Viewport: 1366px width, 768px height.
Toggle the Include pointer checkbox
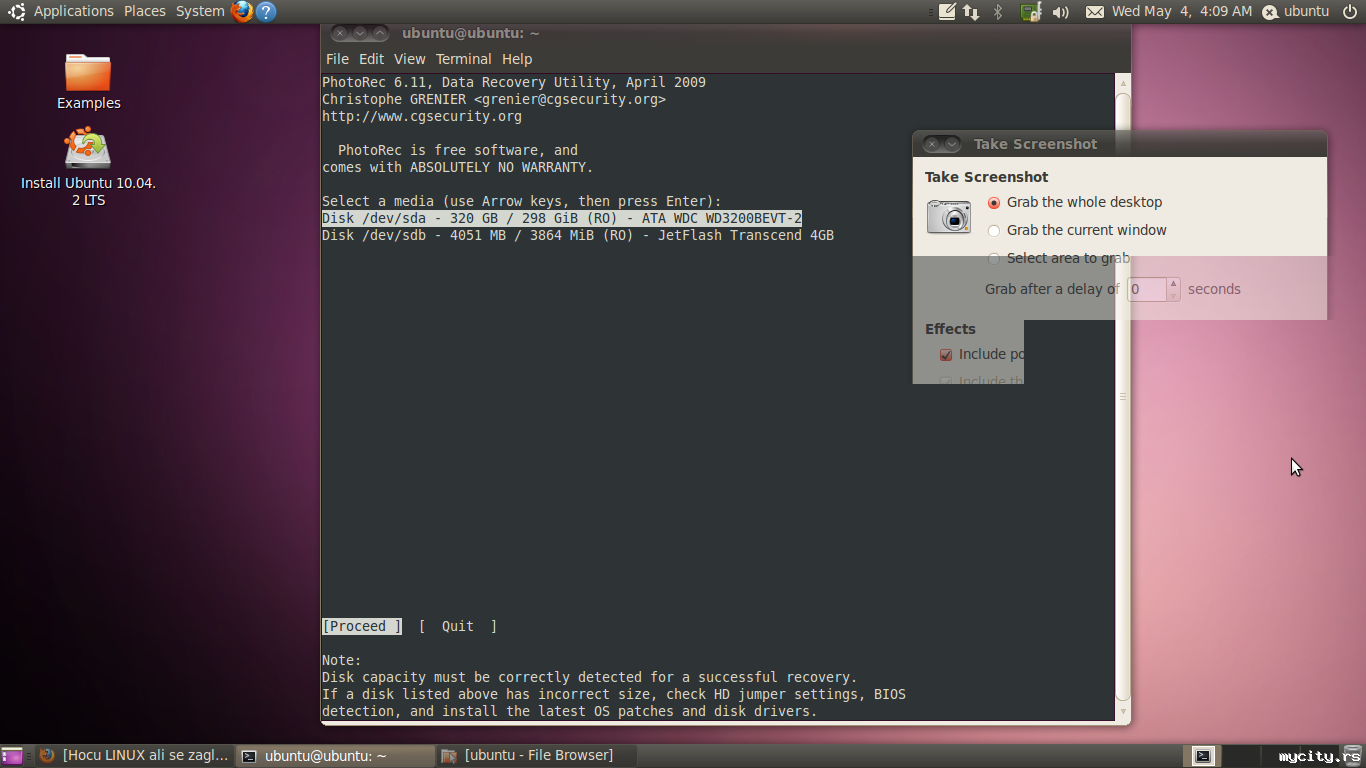click(946, 355)
